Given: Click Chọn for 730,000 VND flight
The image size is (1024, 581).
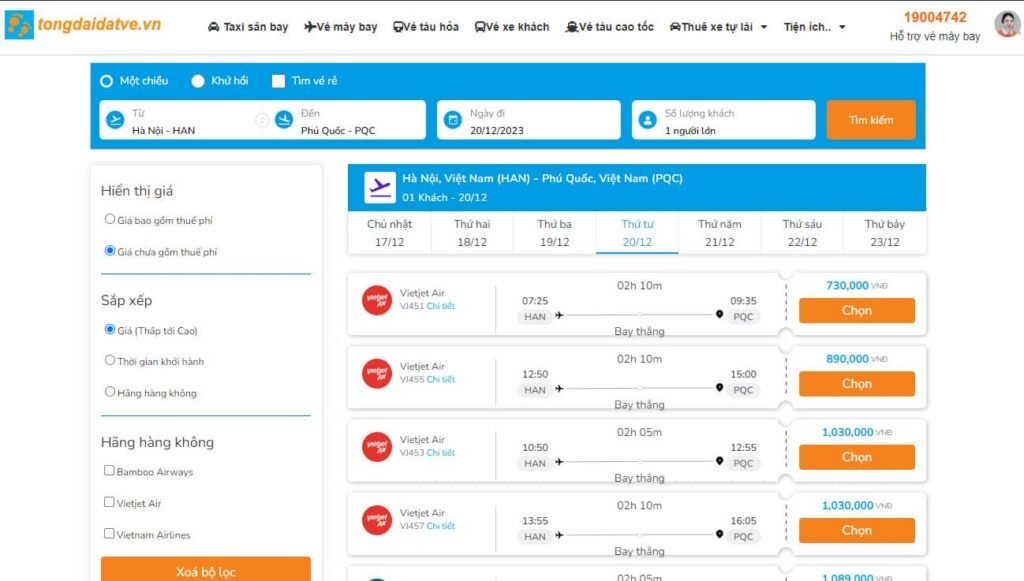Looking at the screenshot, I should click(857, 311).
